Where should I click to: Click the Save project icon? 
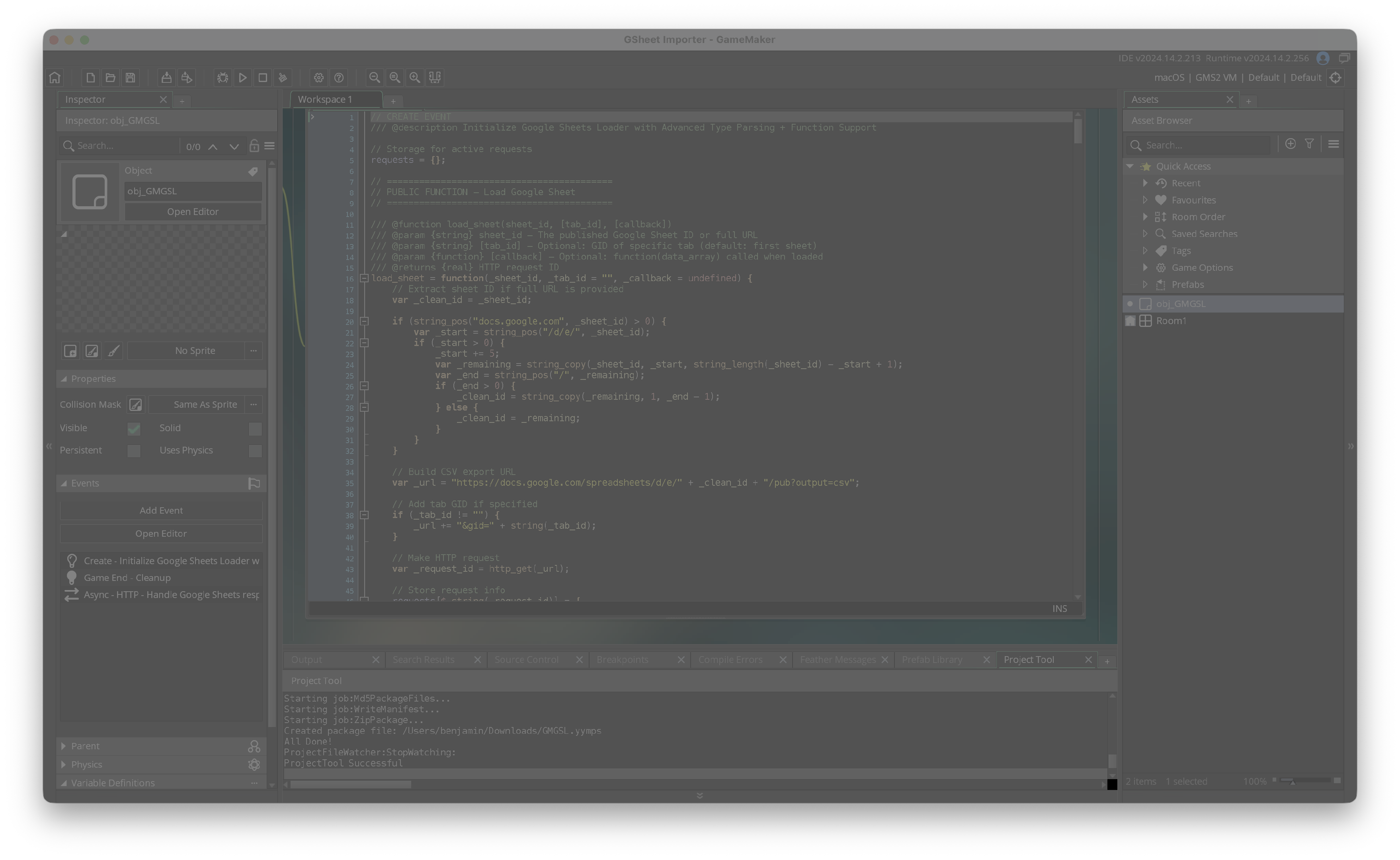130,77
